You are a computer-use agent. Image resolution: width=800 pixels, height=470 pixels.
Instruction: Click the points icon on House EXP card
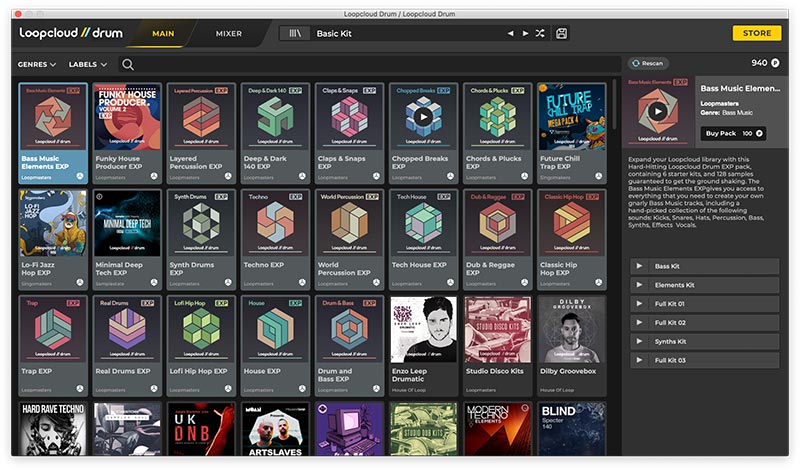(x=302, y=388)
